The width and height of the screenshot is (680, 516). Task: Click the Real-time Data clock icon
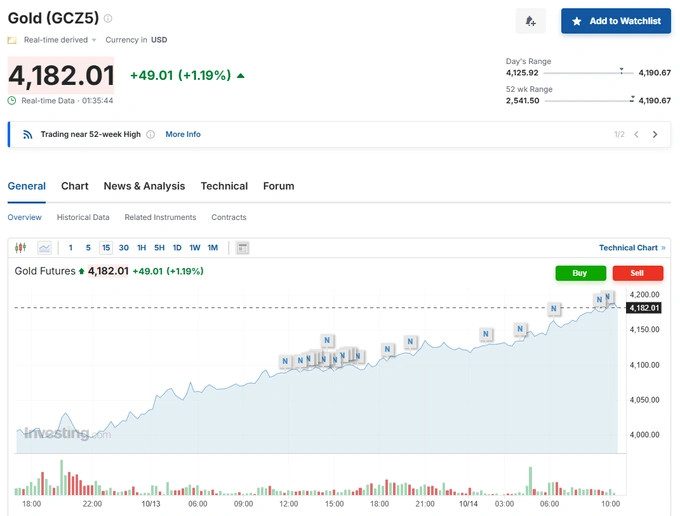pos(12,100)
